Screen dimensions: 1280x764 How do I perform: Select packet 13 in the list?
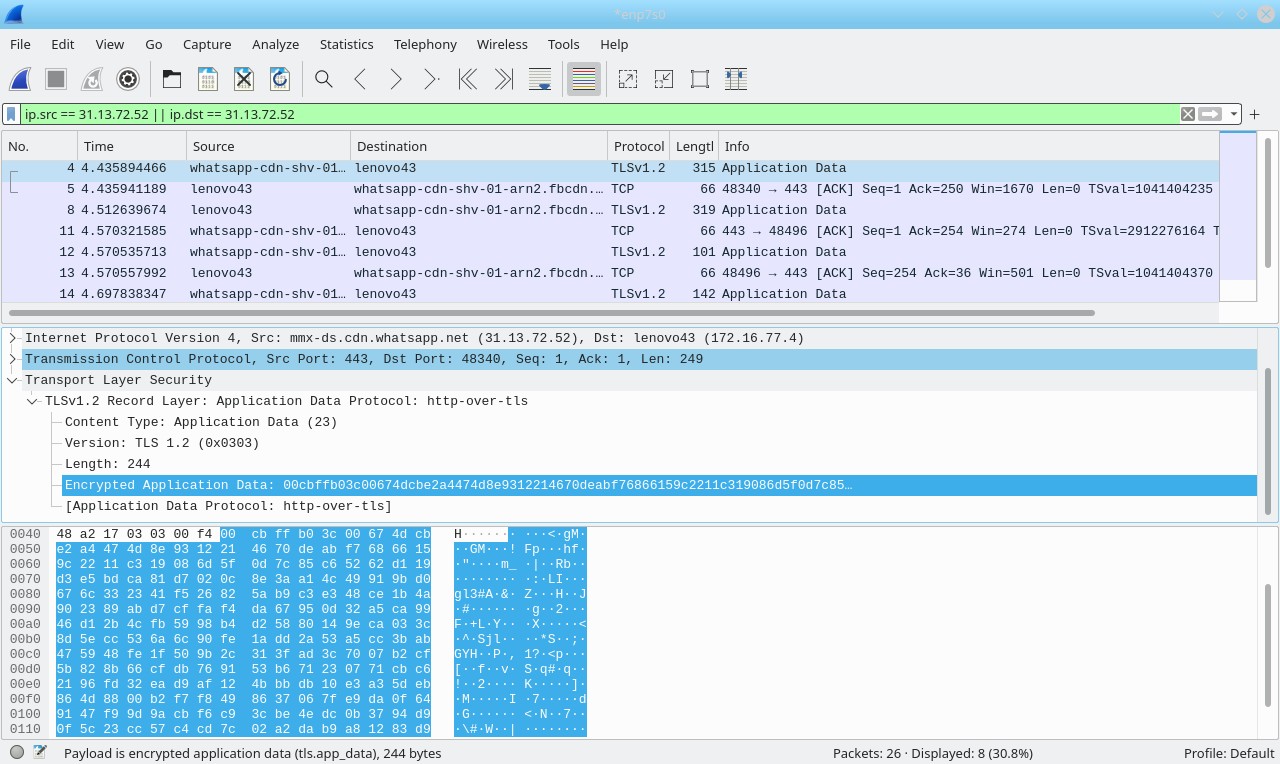610,273
